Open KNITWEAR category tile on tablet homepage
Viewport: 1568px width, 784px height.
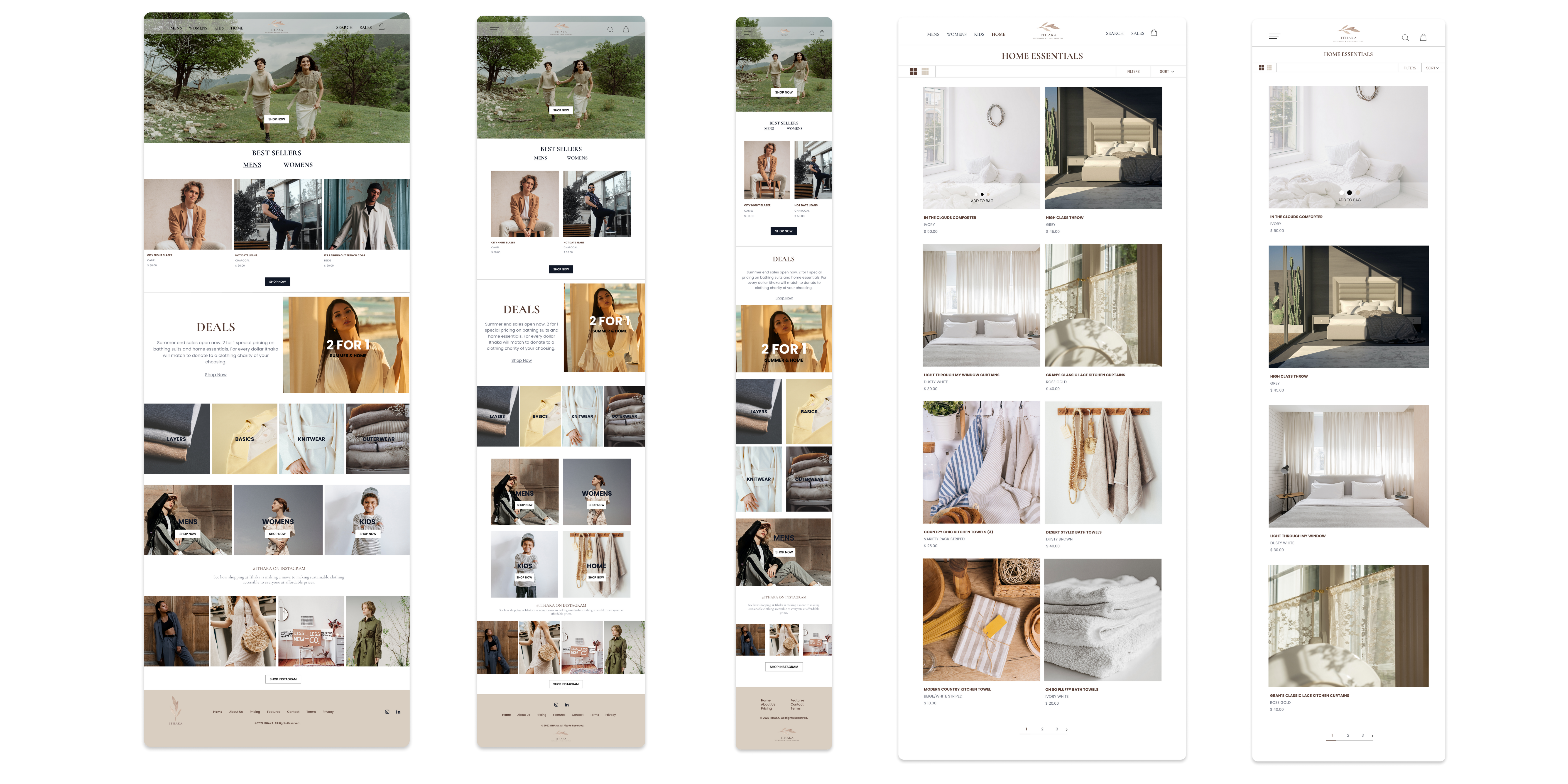(583, 416)
